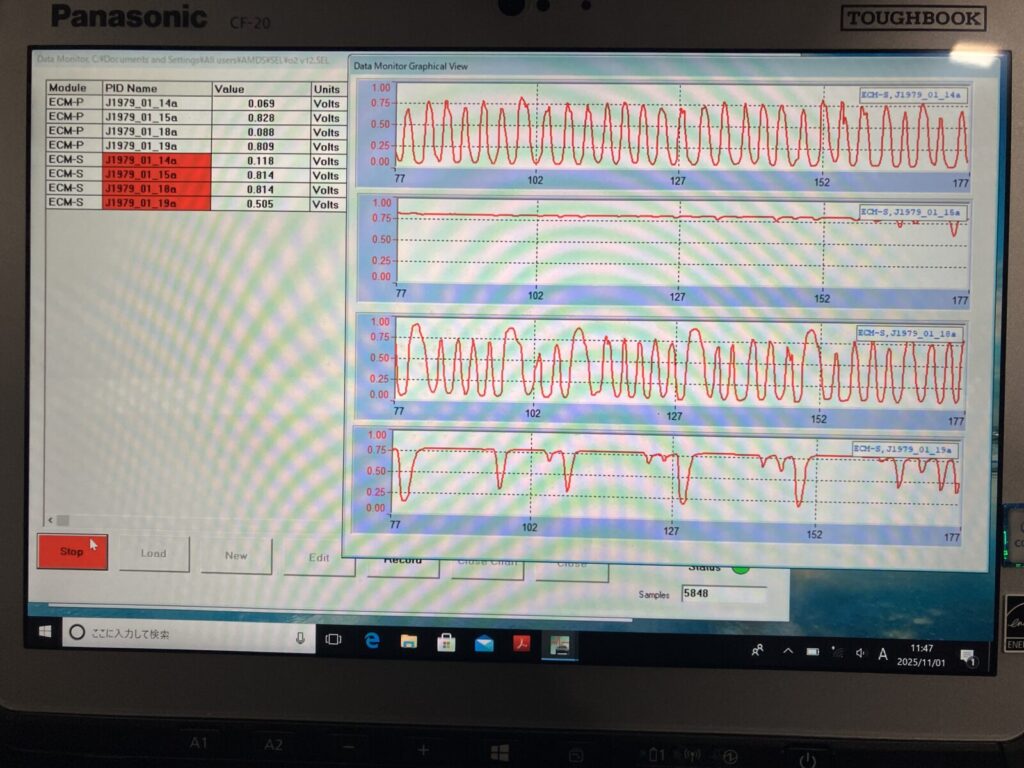This screenshot has width=1024, height=768.
Task: Click the New button
Action: click(x=236, y=555)
